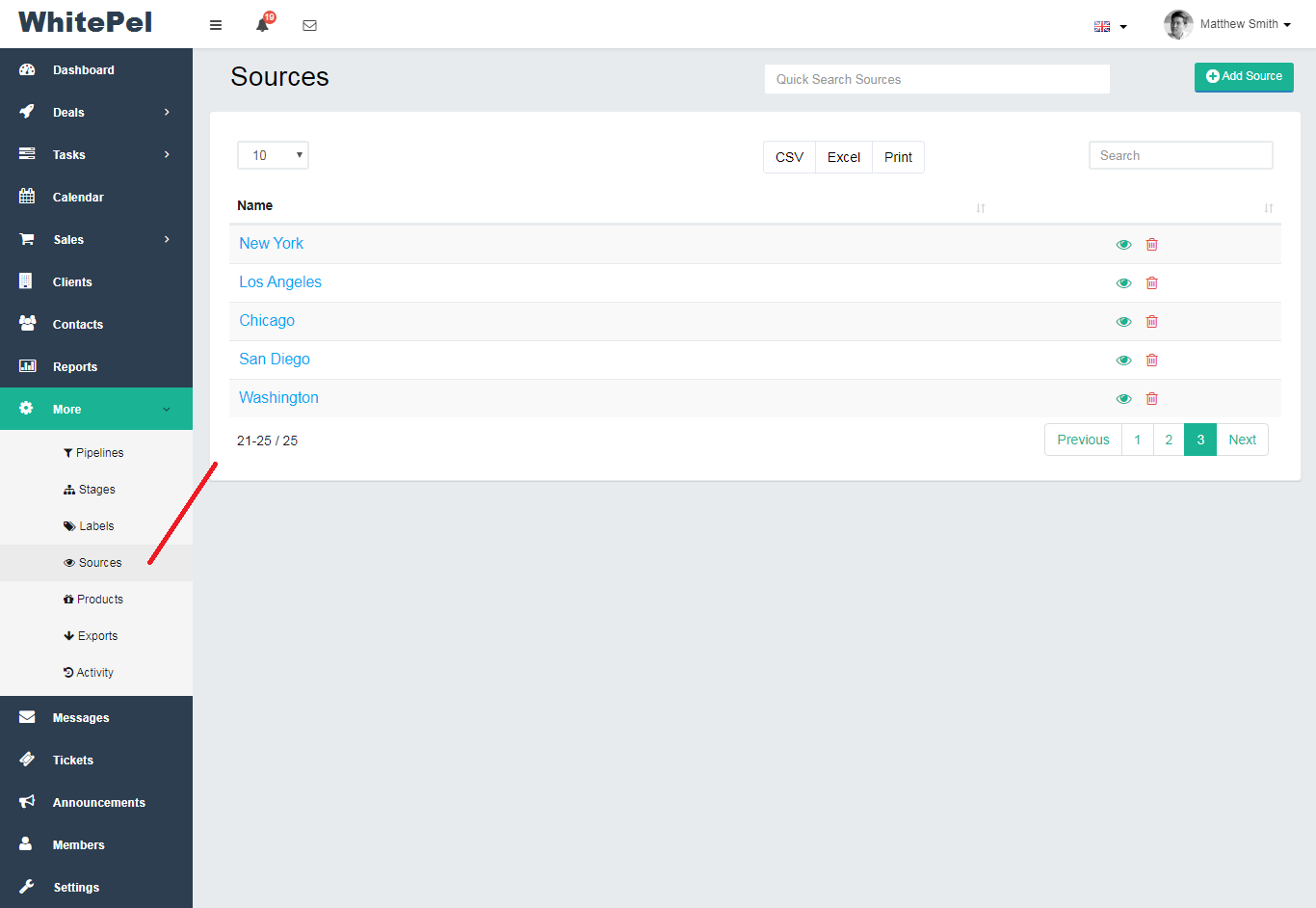Click the table Search input field

click(x=1181, y=155)
